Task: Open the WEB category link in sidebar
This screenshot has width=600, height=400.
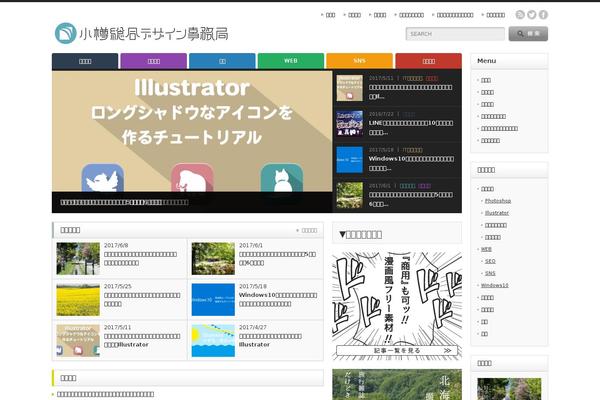Action: pos(486,249)
